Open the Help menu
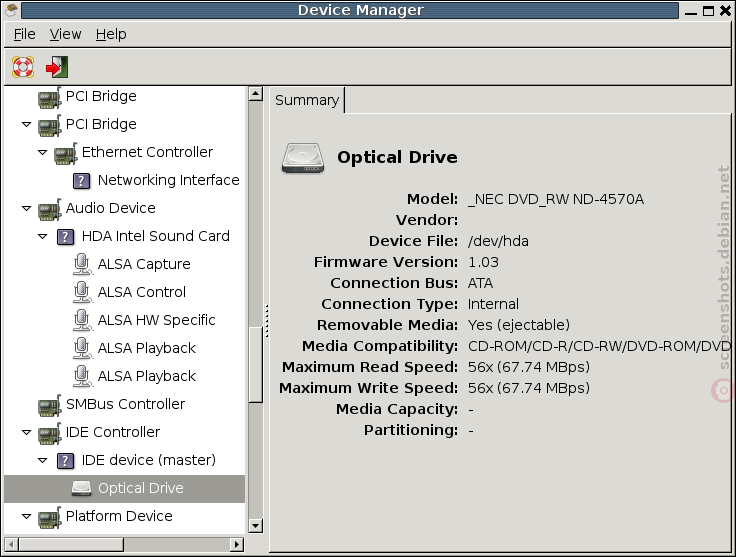 111,34
